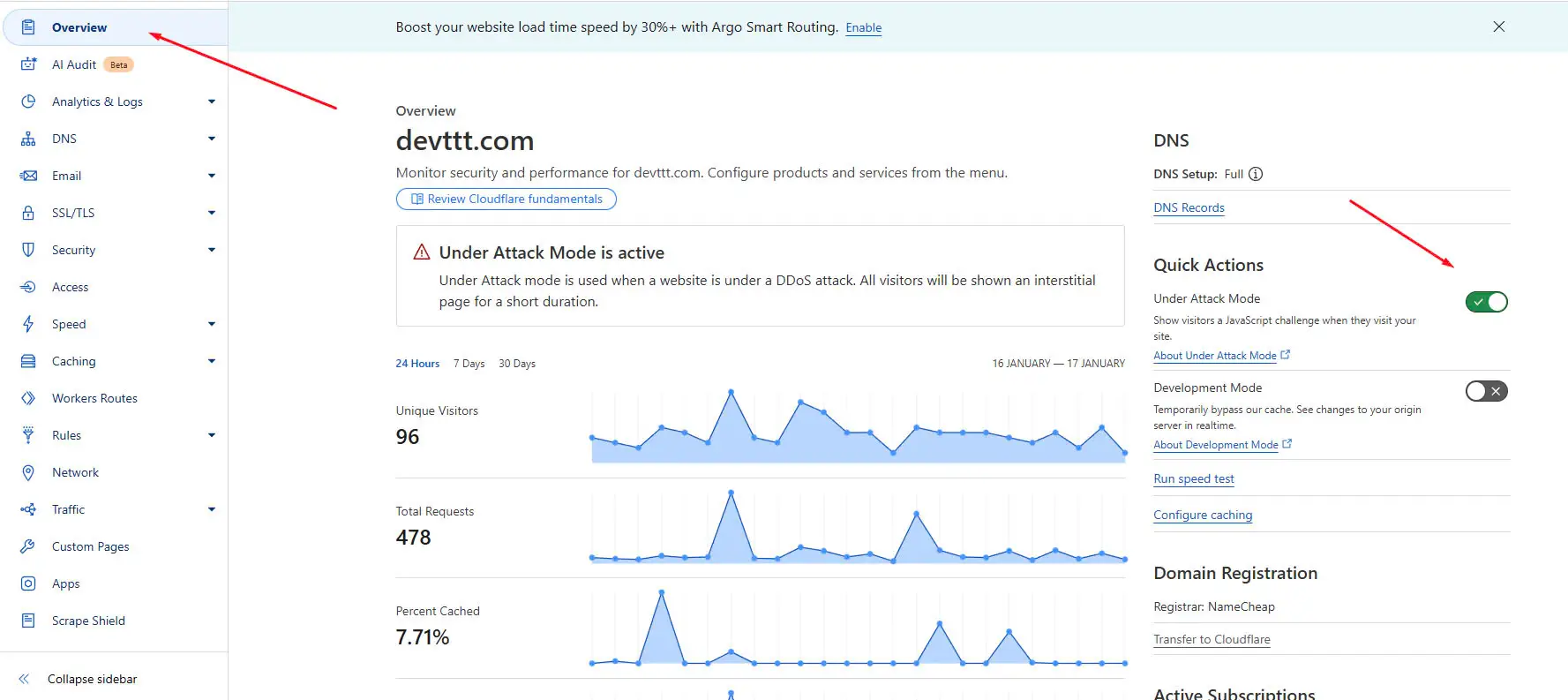Expand the Speed submenu arrow
1568x700 pixels.
point(212,324)
